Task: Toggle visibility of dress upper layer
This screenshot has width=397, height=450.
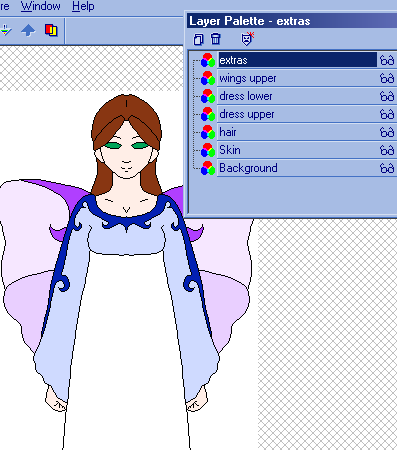Action: click(387, 115)
